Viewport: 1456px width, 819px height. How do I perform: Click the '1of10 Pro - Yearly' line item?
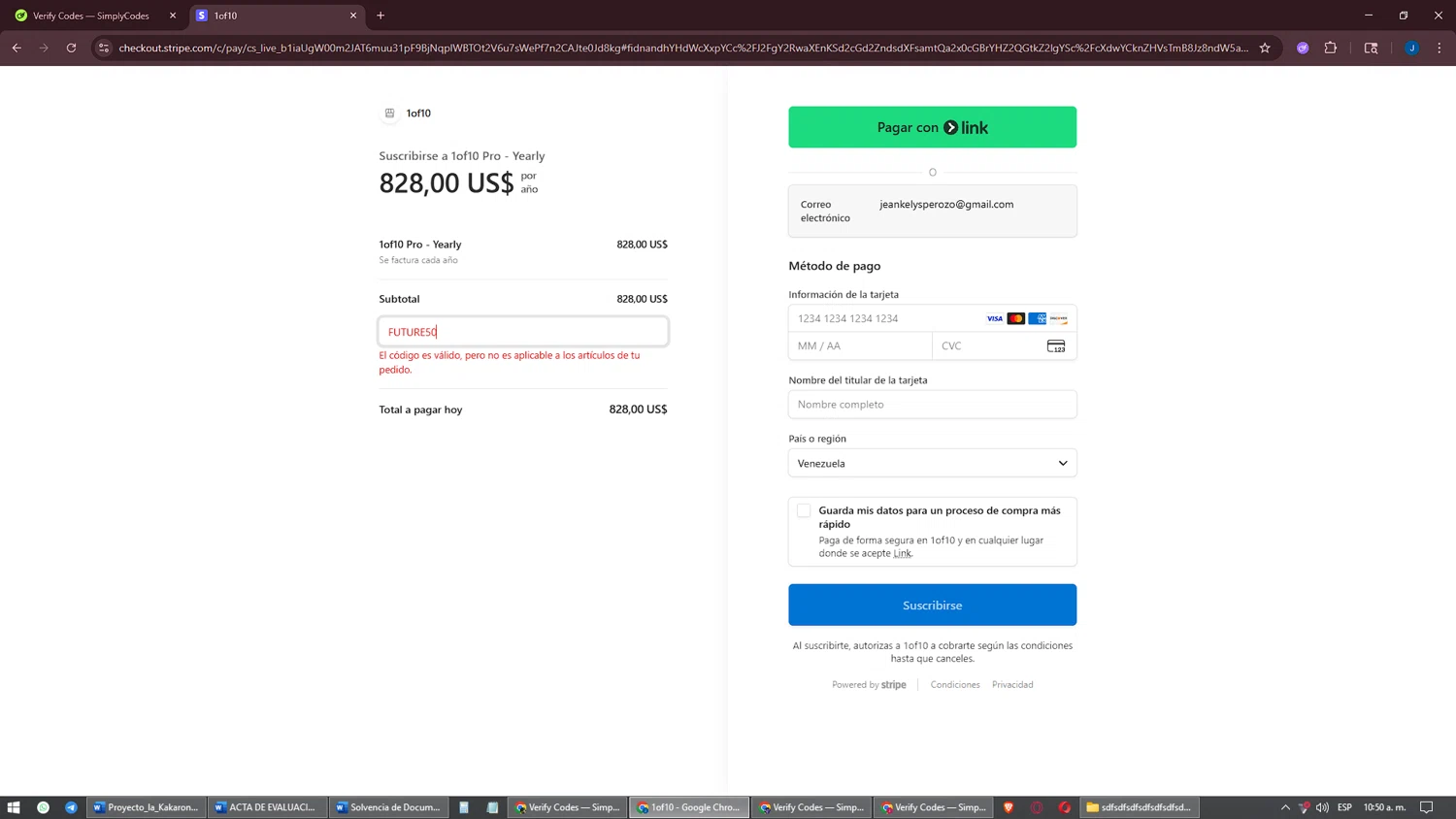(x=420, y=245)
